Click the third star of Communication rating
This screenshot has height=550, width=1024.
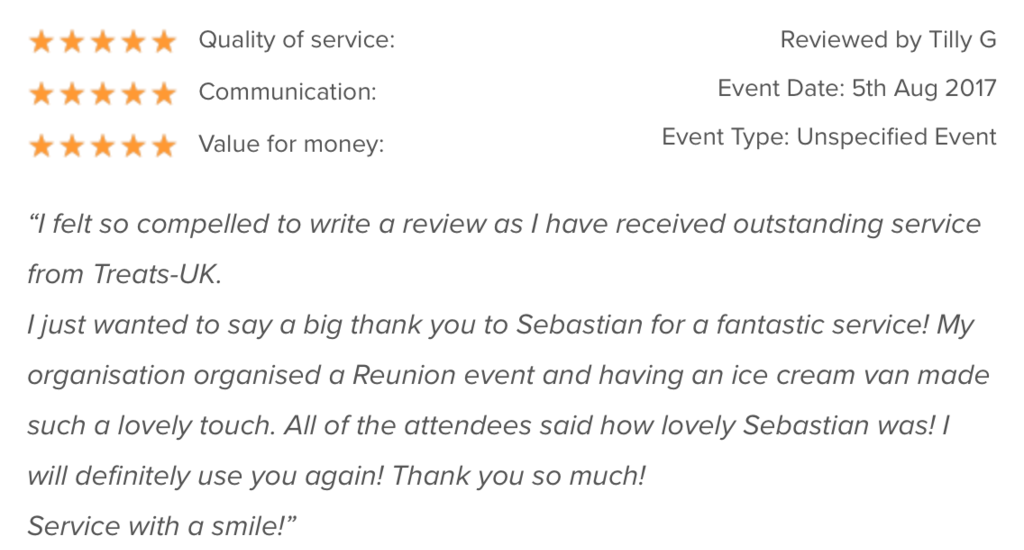(102, 93)
